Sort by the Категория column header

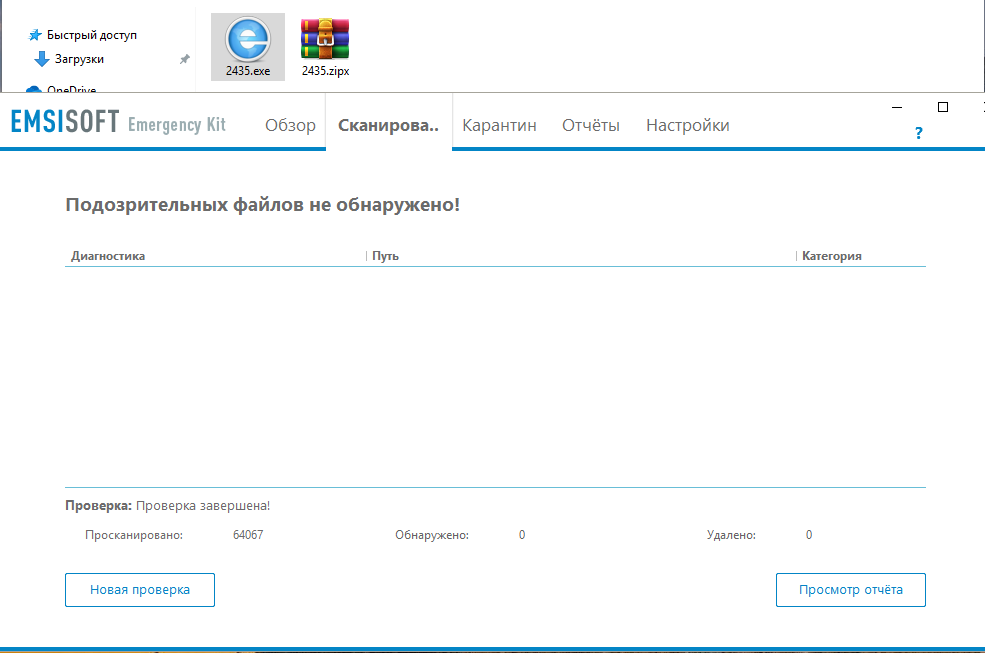pos(832,256)
